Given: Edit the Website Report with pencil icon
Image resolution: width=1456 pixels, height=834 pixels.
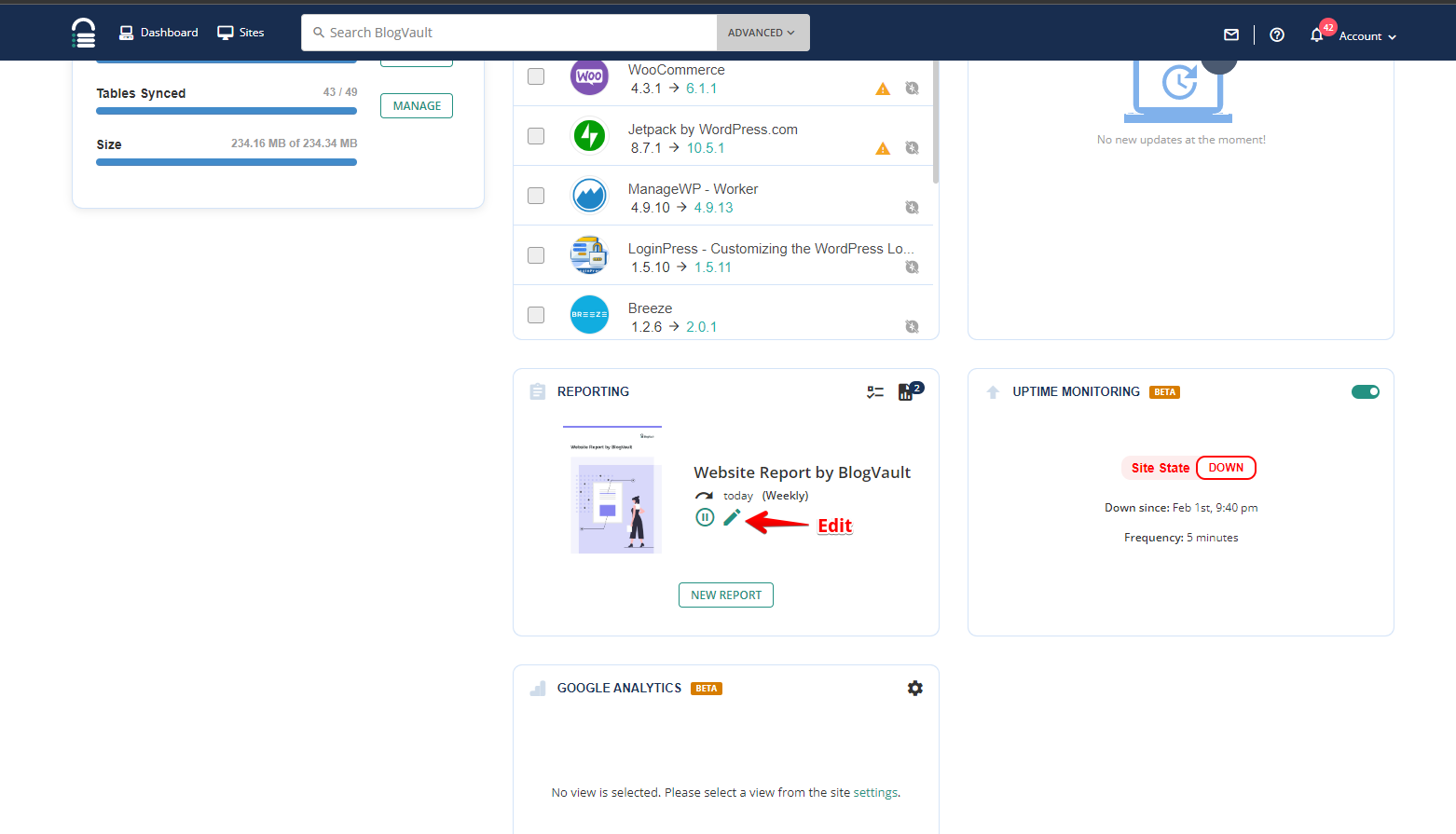Looking at the screenshot, I should point(732,517).
